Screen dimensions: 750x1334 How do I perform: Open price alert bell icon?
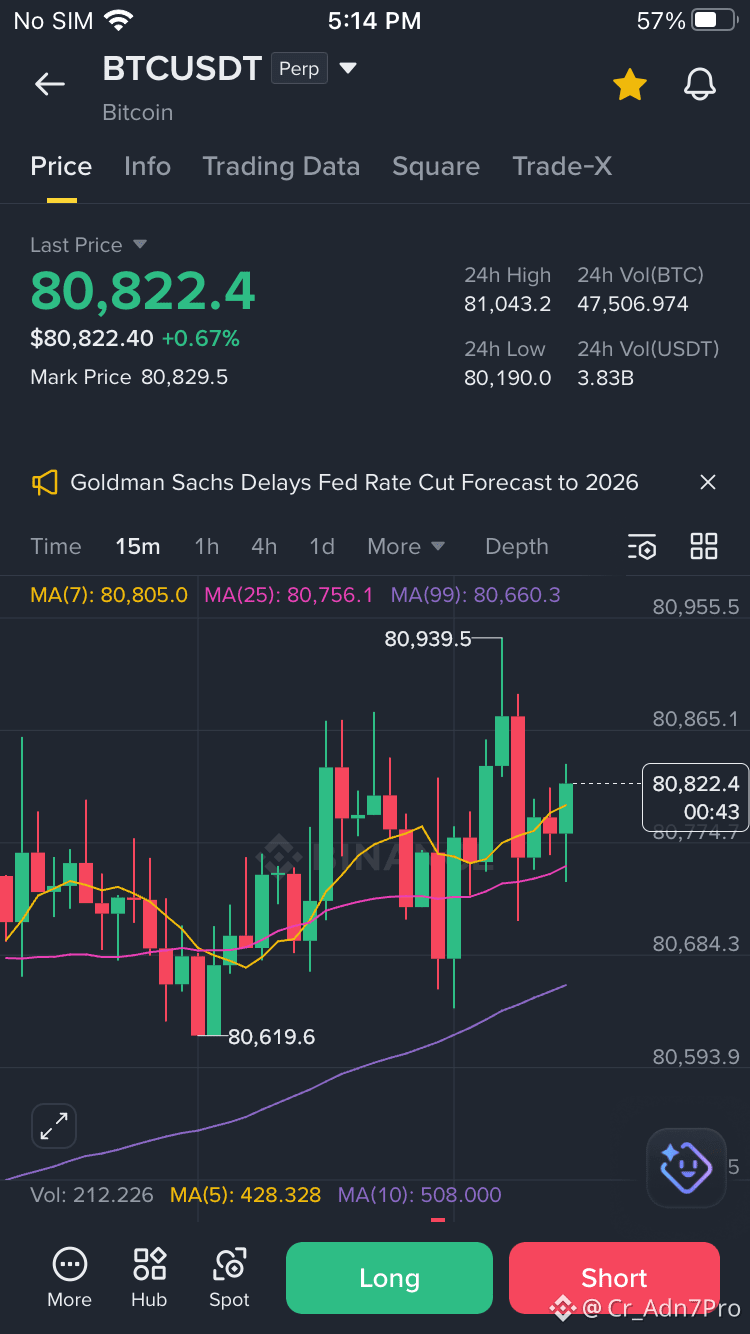pos(700,85)
